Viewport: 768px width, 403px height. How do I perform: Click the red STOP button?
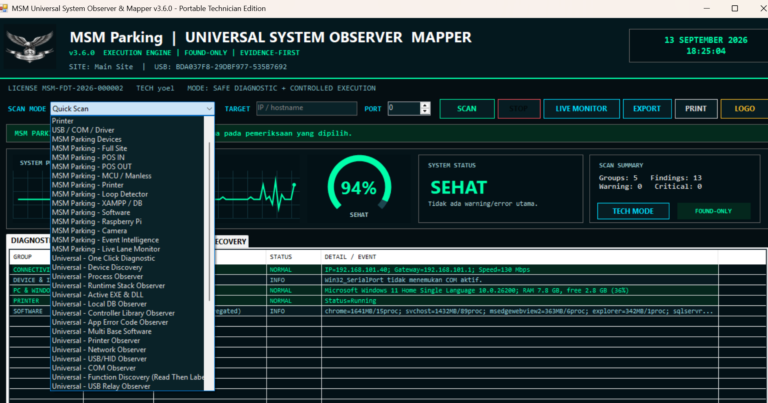519,109
